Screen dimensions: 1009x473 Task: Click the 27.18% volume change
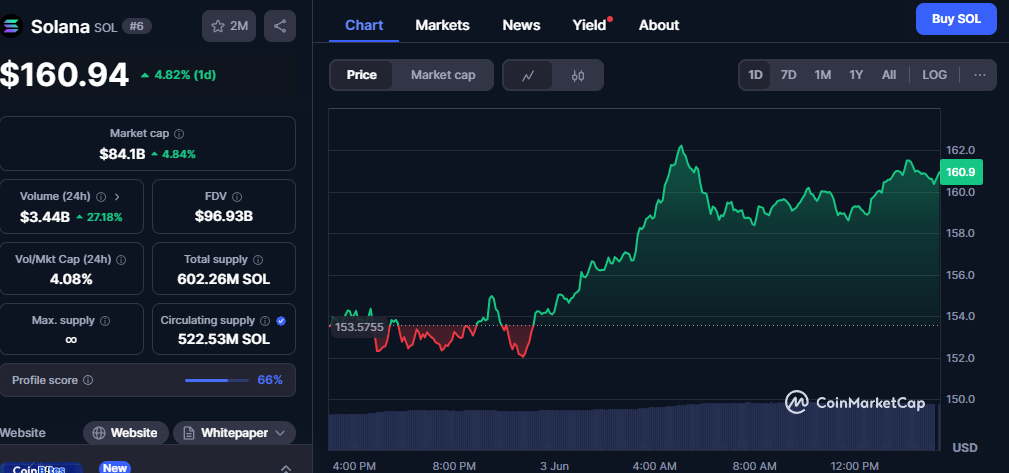click(x=99, y=217)
